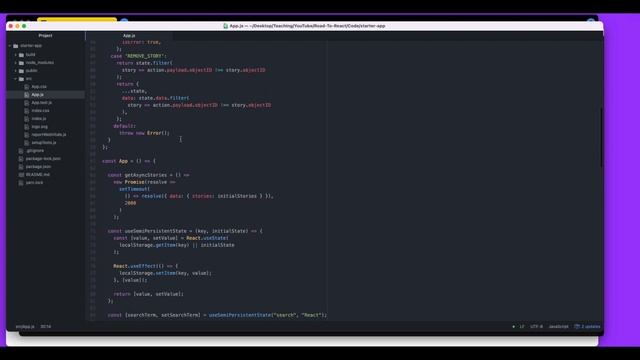Click the 'return [value, setValue];' line

click(149, 294)
